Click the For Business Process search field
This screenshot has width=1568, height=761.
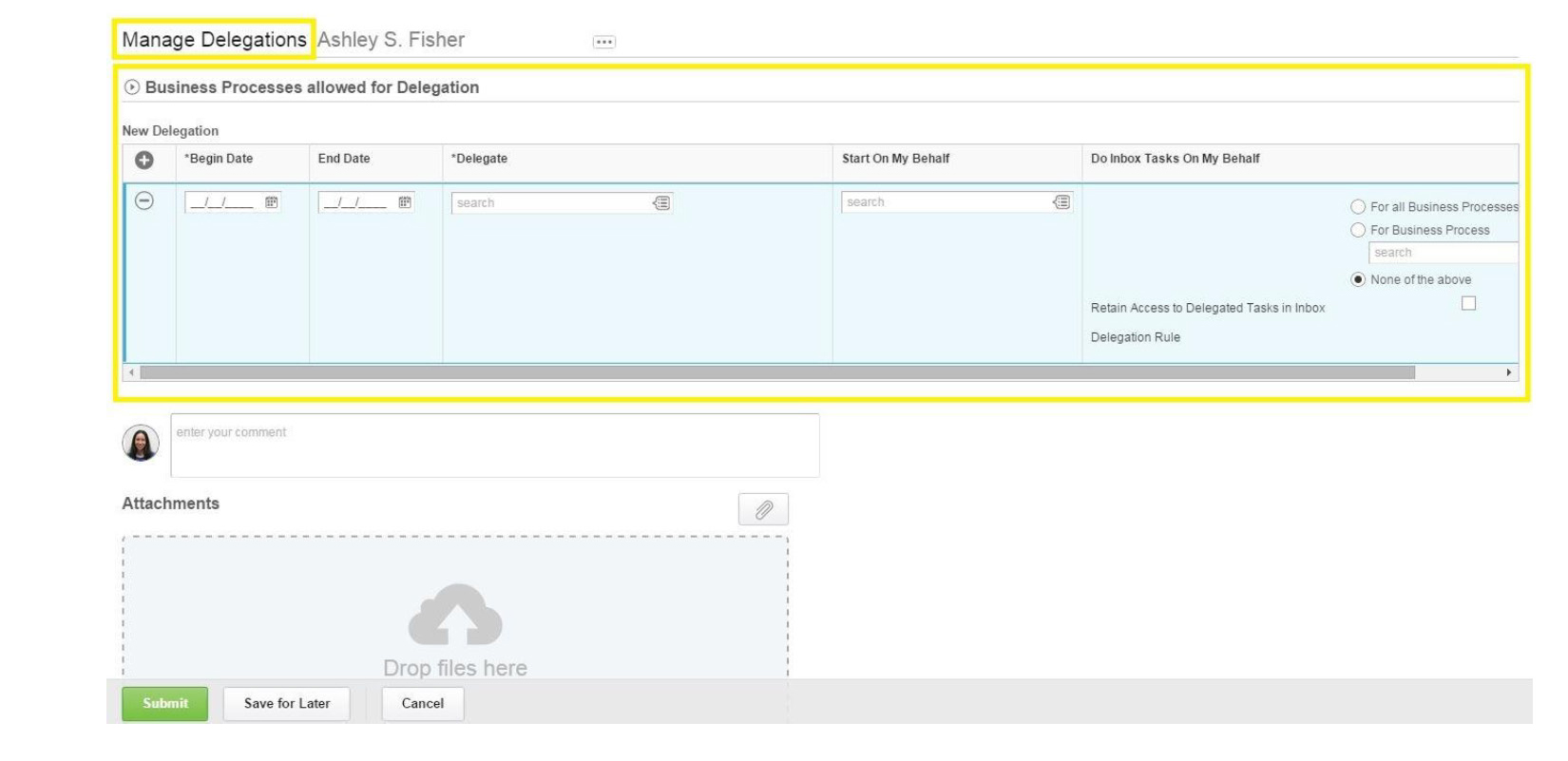click(1443, 253)
